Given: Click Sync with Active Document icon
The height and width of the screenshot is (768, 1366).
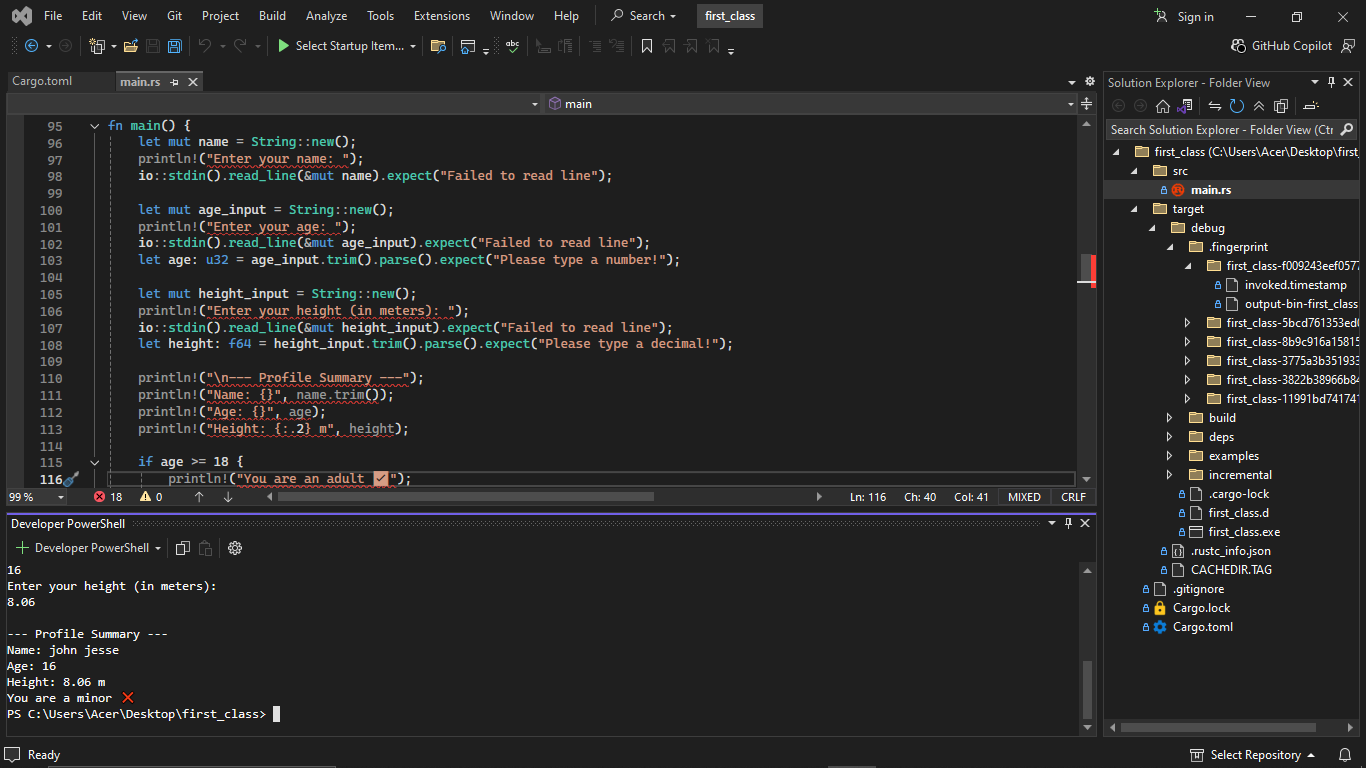Looking at the screenshot, I should pos(1215,106).
